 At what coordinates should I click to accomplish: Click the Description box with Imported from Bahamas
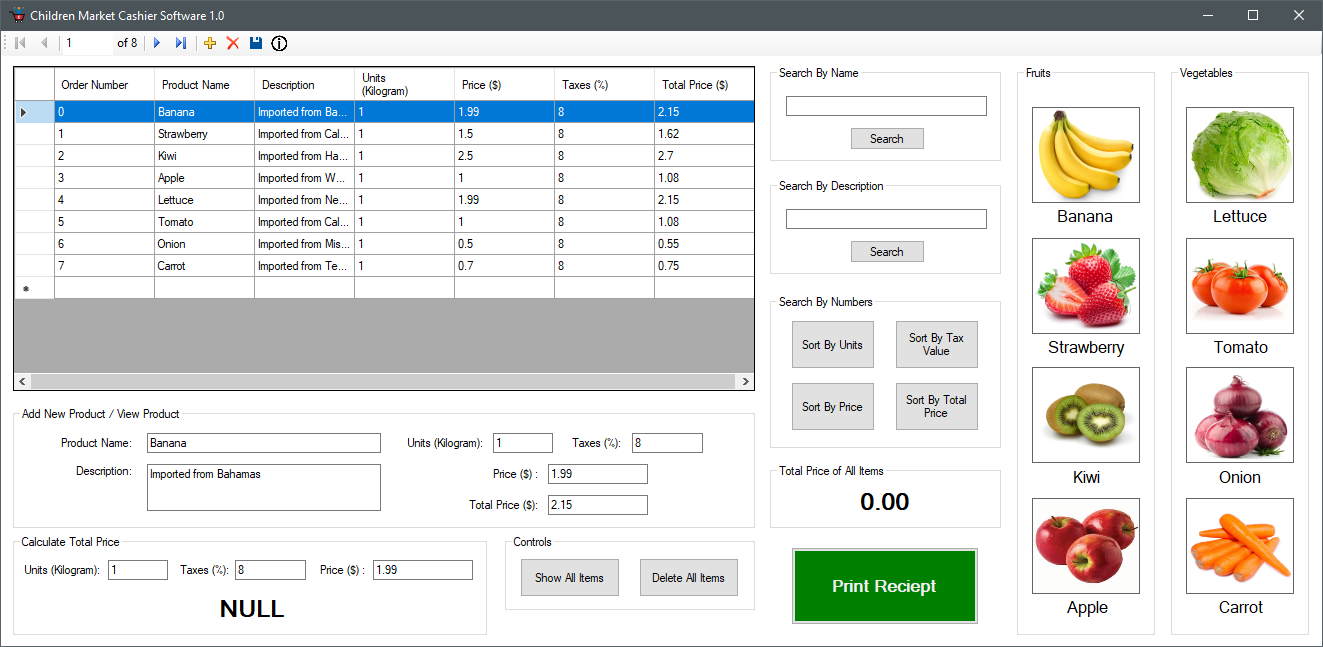point(264,487)
